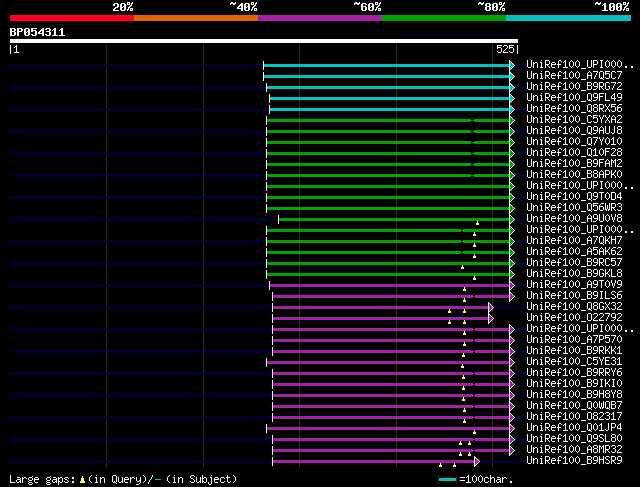Click the purple arrowhead on the UniRef100_Q01JP4 row
The image size is (640, 487).
tap(512, 429)
